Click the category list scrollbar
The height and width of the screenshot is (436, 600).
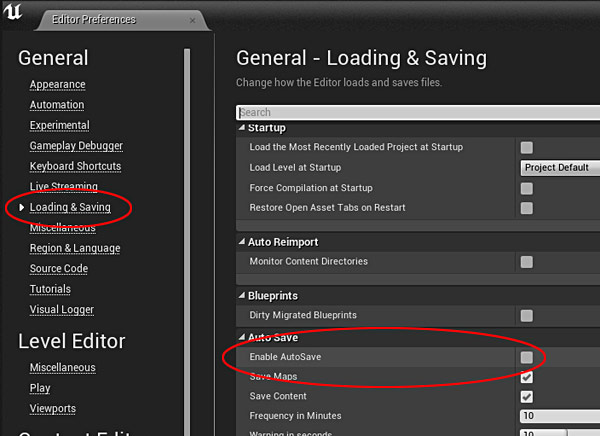187,242
